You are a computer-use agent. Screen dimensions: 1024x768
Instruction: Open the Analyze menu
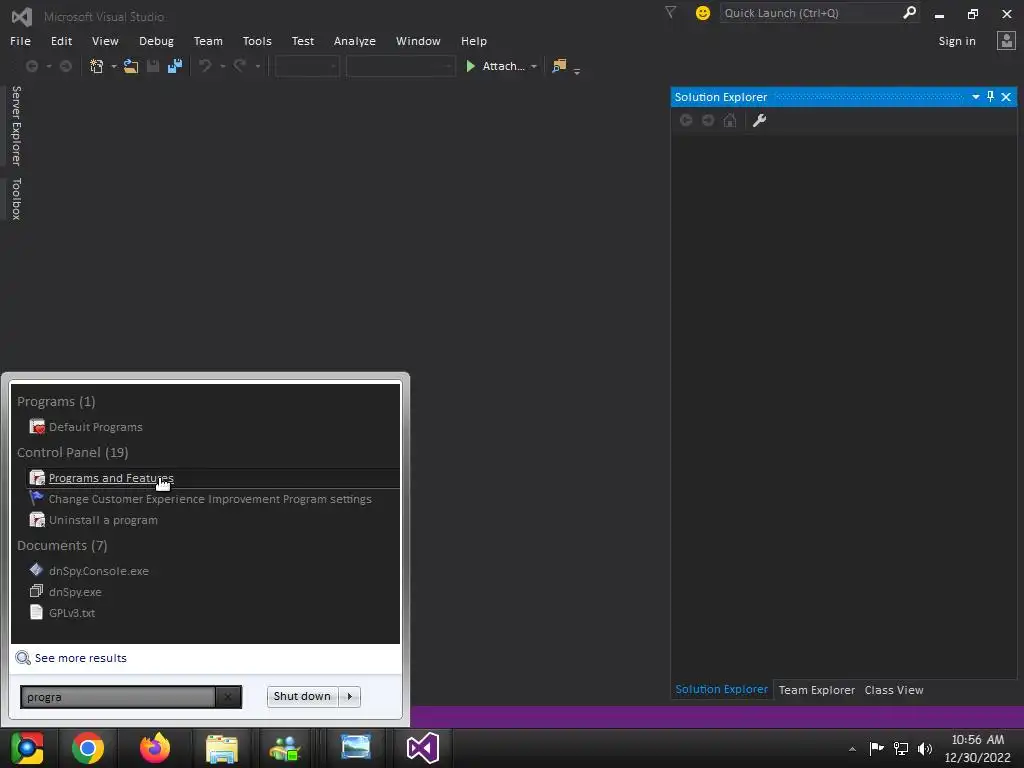click(355, 41)
